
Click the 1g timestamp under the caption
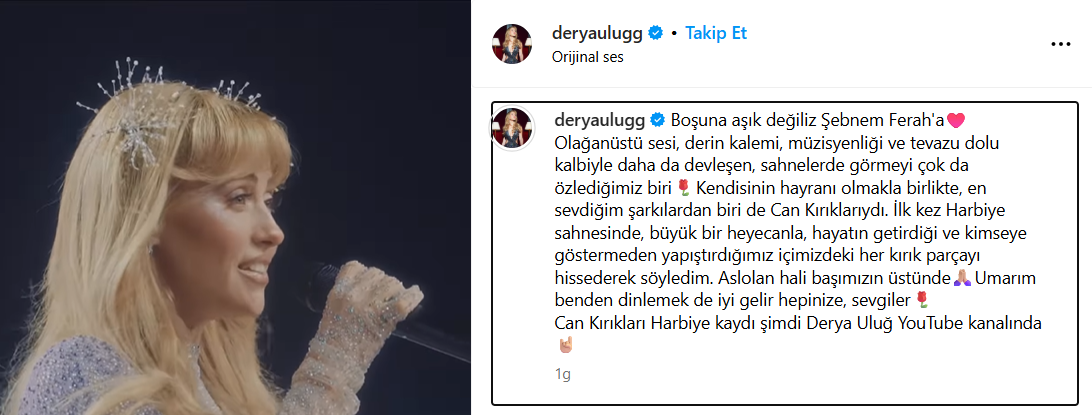(563, 375)
